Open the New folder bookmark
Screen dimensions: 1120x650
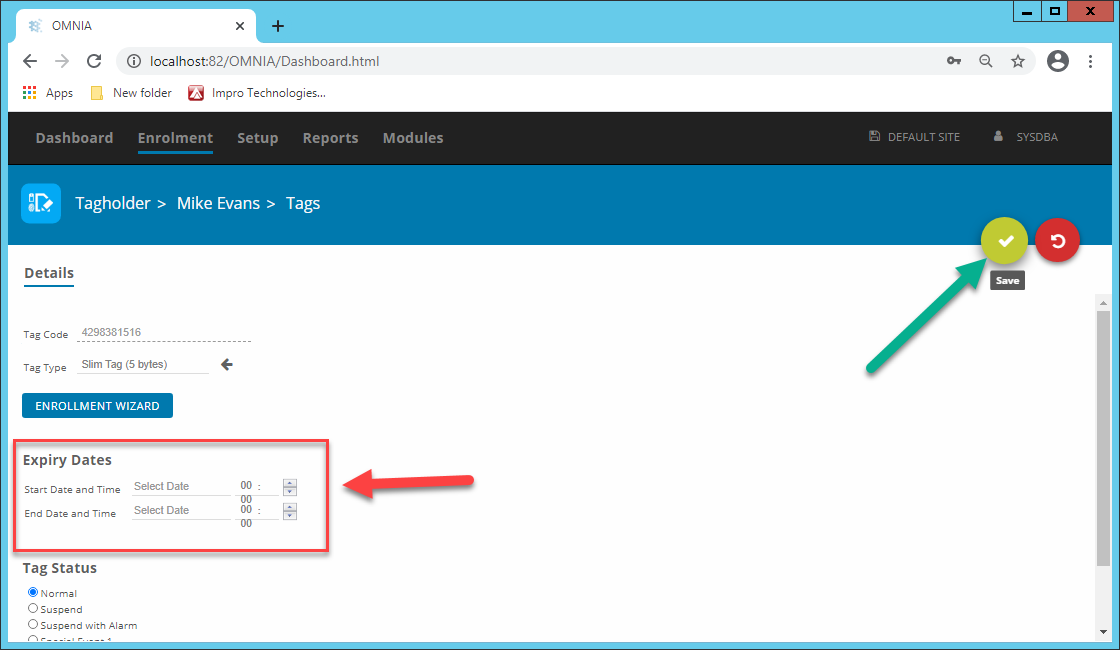(131, 93)
